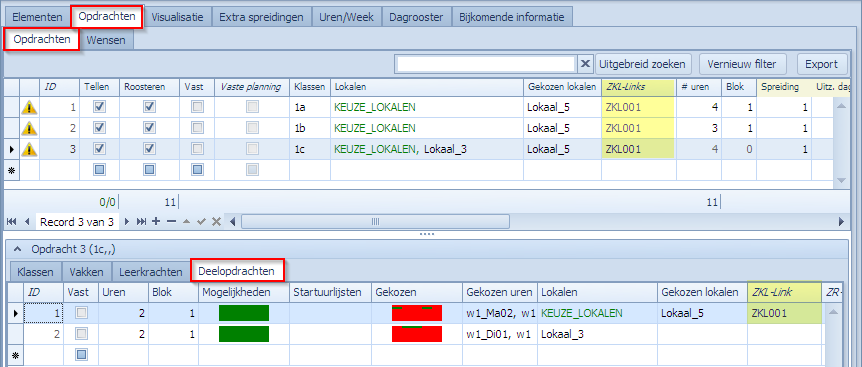Click the warning icon on row ID 2

pyautogui.click(x=29, y=129)
